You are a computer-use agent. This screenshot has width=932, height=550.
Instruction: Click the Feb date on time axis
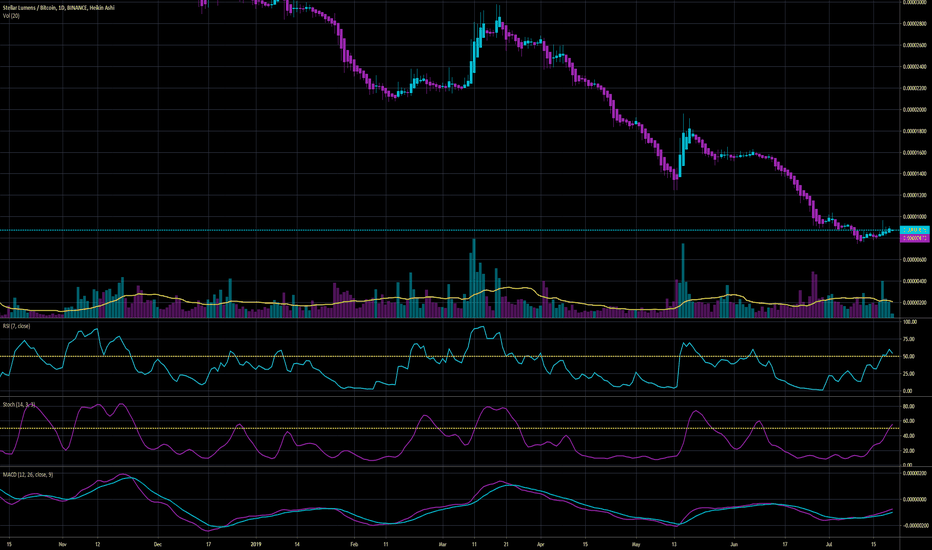[354, 544]
